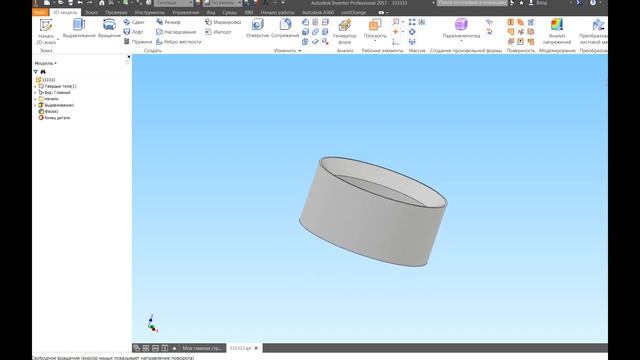Click the binoculars search icon in browser
The height and width of the screenshot is (360, 640).
click(x=43, y=72)
